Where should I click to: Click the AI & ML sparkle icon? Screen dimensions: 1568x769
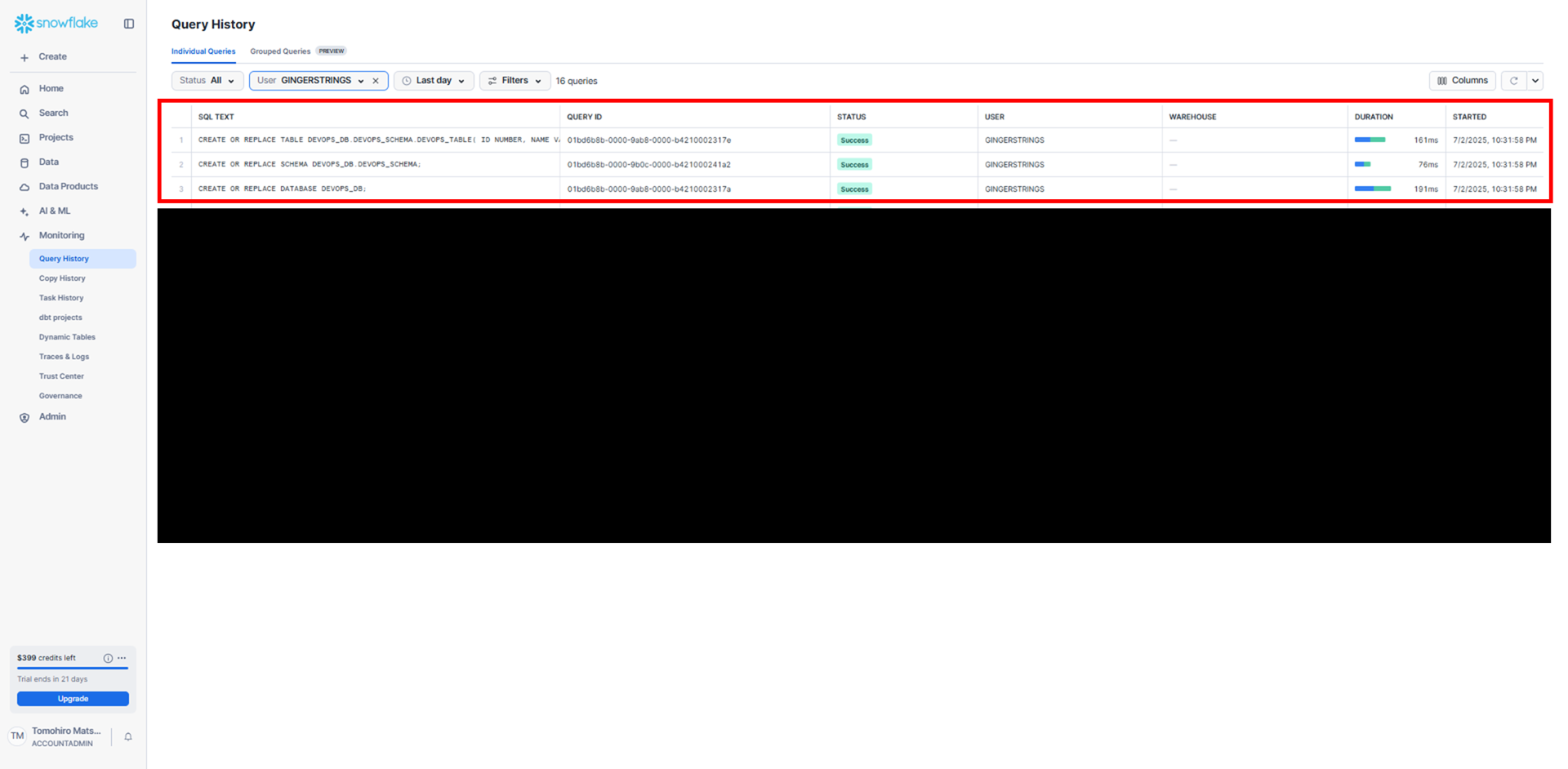point(24,211)
